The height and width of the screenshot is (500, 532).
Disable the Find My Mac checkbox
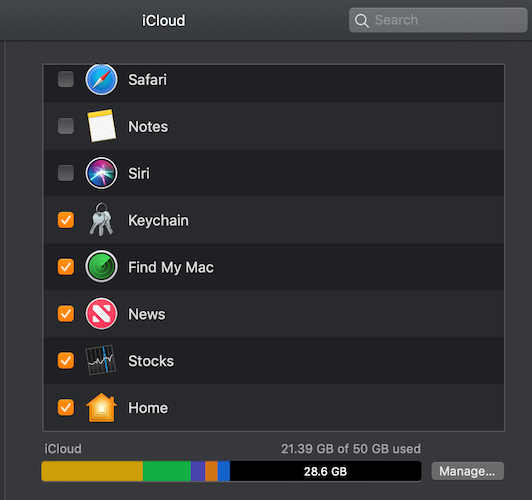[x=66, y=267]
